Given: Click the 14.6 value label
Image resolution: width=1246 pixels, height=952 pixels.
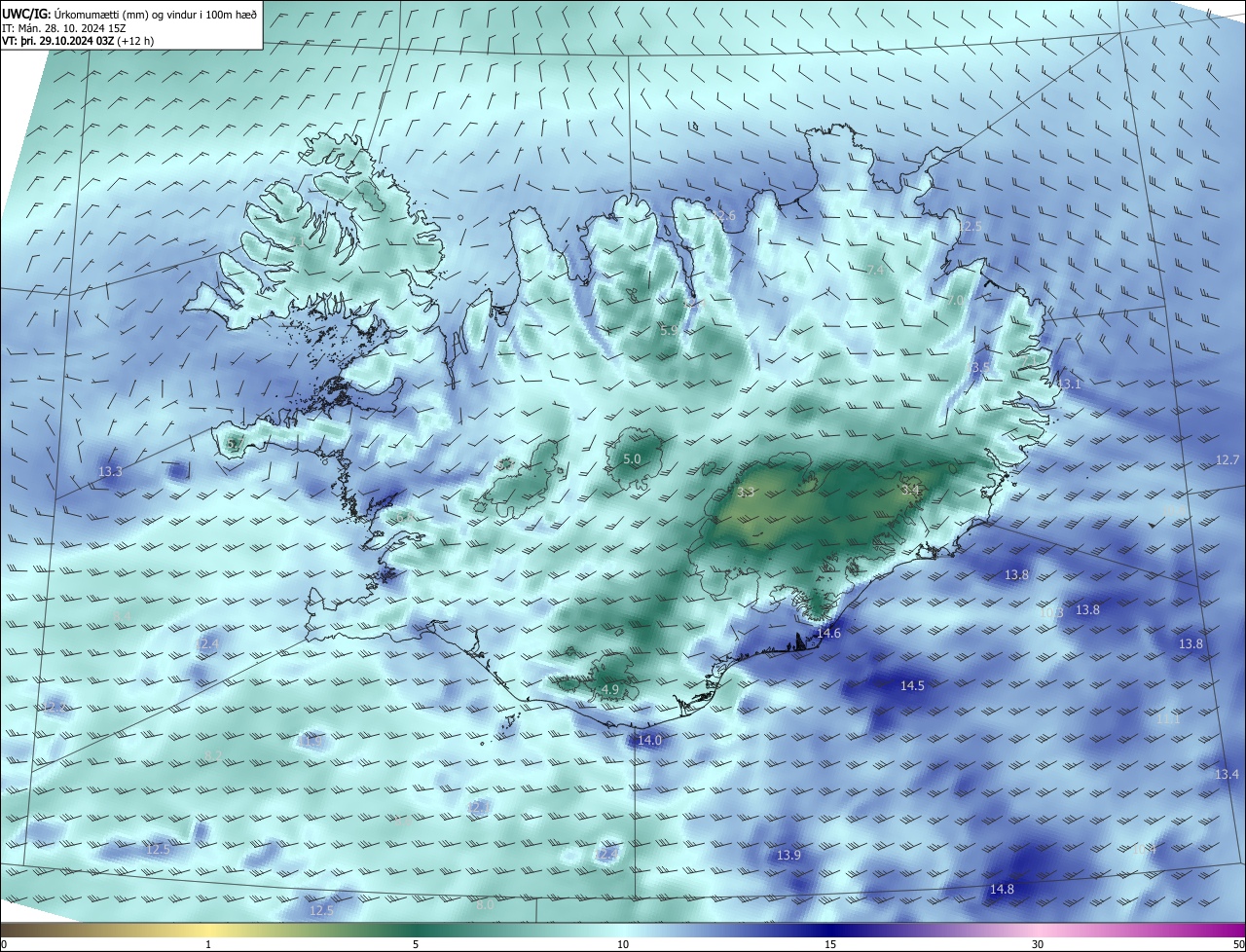Looking at the screenshot, I should coord(828,633).
